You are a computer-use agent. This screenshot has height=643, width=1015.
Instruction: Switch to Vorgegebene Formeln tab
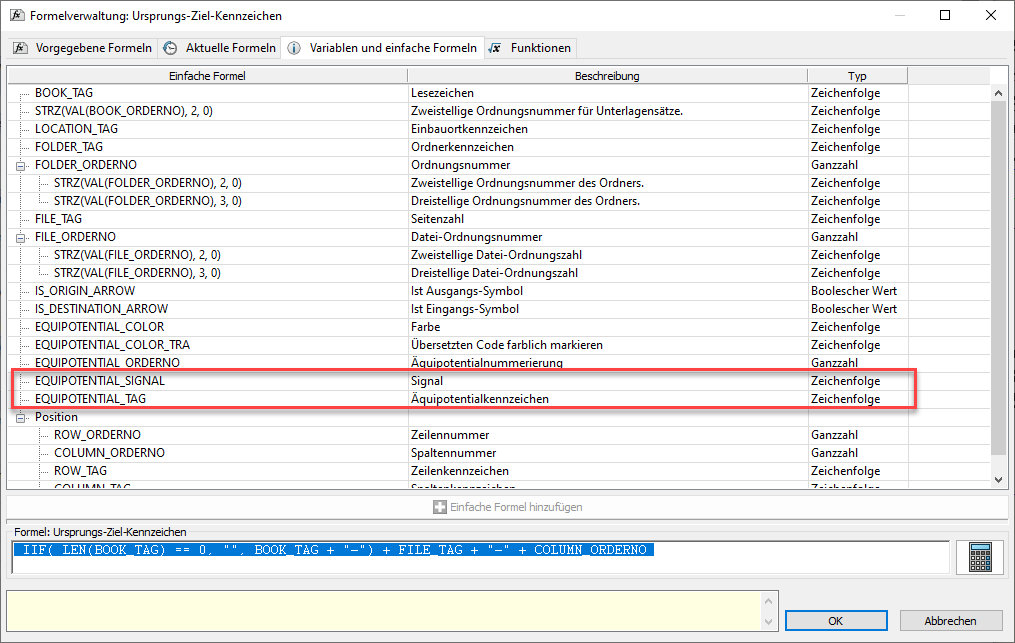coord(83,48)
